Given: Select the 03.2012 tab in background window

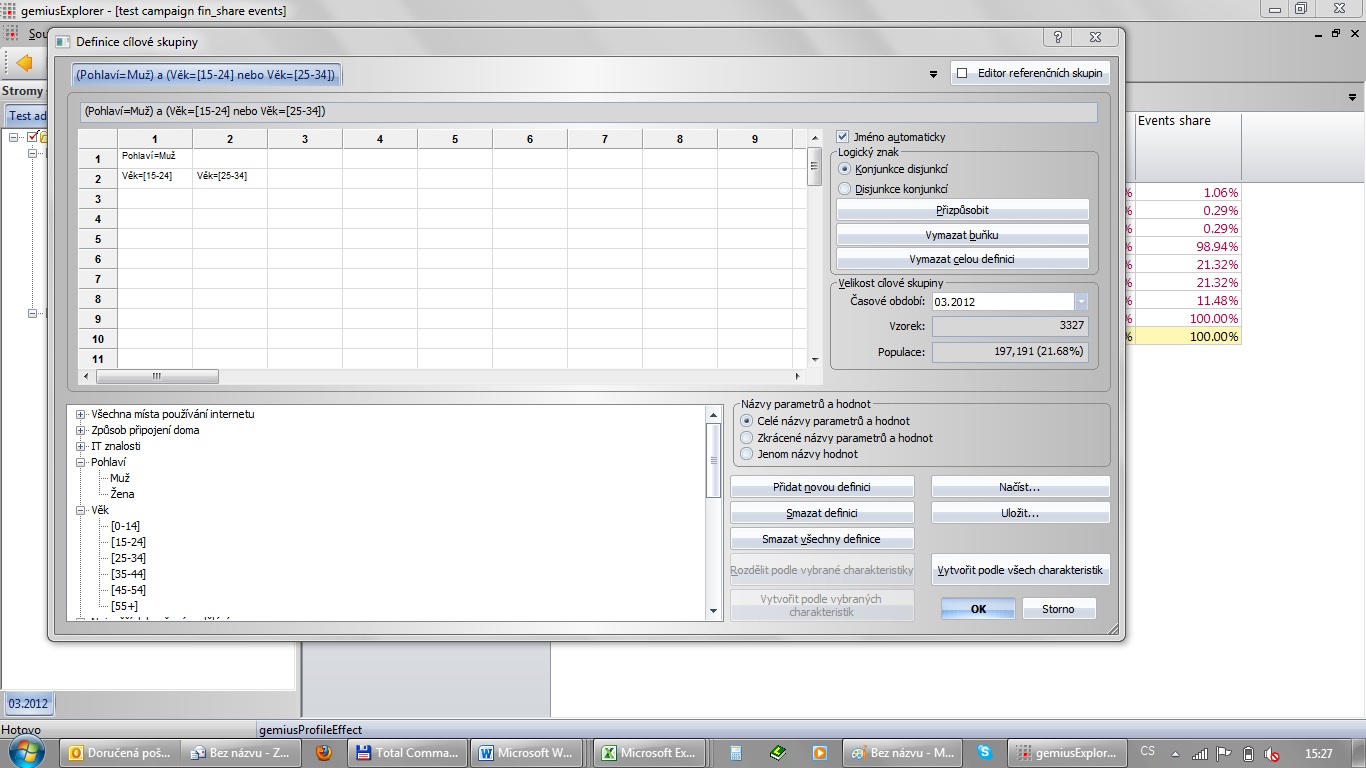Looking at the screenshot, I should click(28, 704).
